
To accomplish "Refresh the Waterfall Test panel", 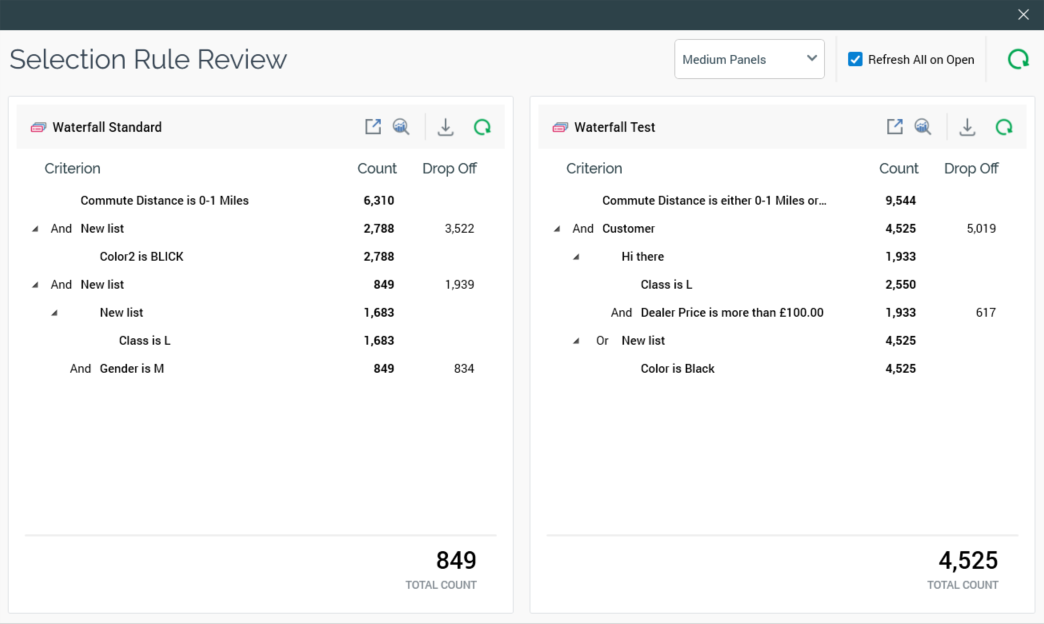I will (x=1004, y=127).
